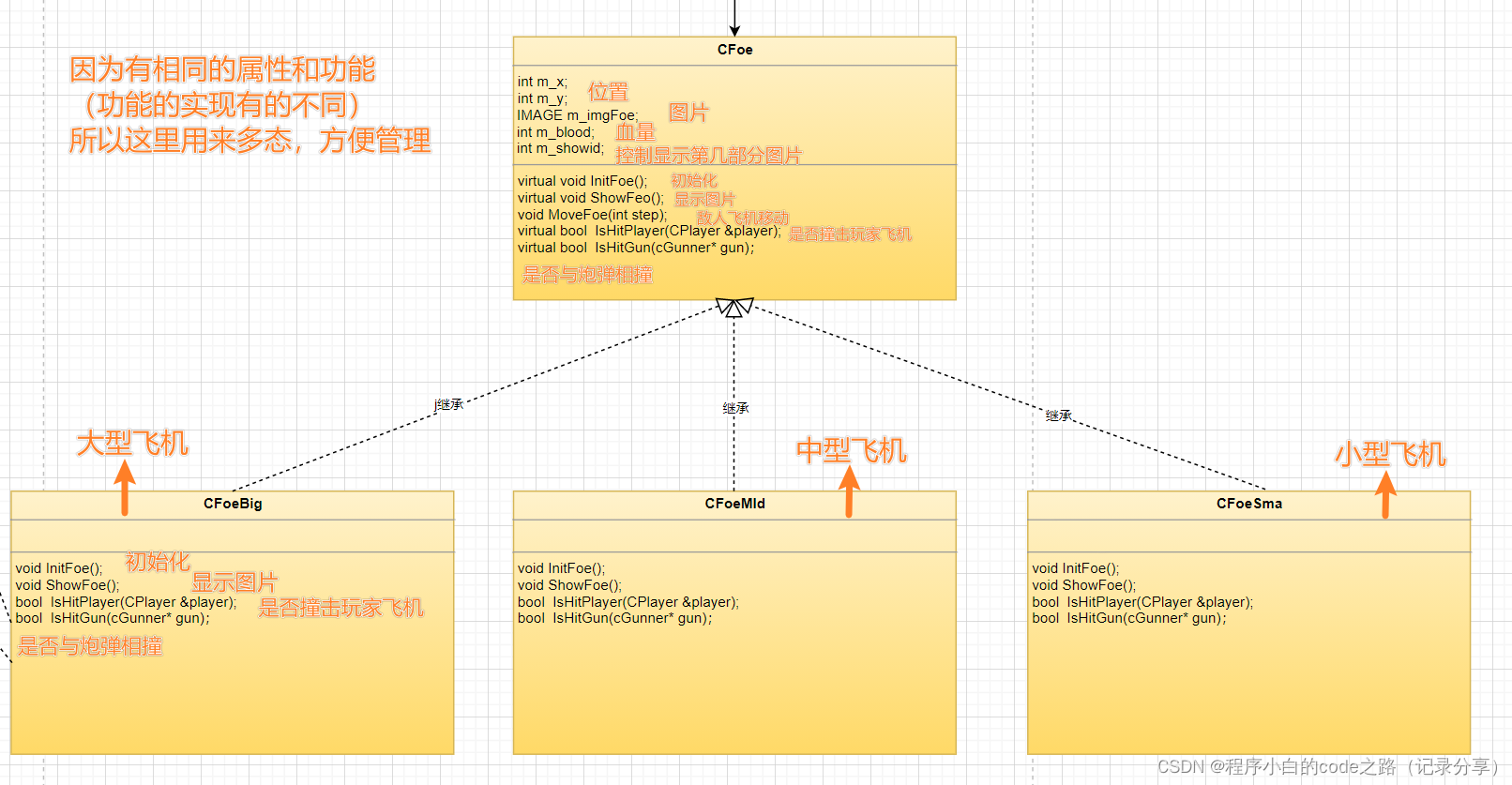Select the 'IMAGE m_imgFoe;' attribute
Image resolution: width=1512 pixels, height=785 pixels.
[x=577, y=115]
